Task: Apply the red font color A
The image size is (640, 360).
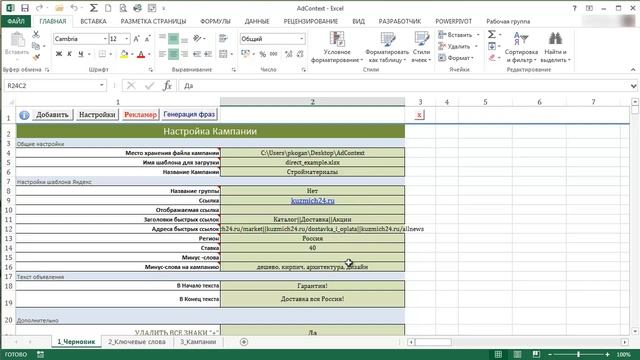Action: (141, 54)
